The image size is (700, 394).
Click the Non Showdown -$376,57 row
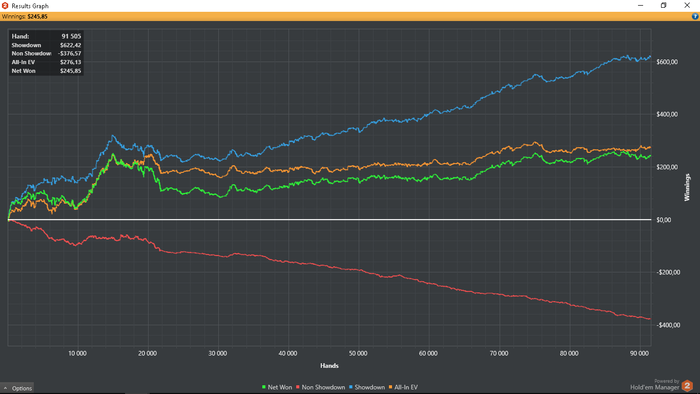click(46, 54)
